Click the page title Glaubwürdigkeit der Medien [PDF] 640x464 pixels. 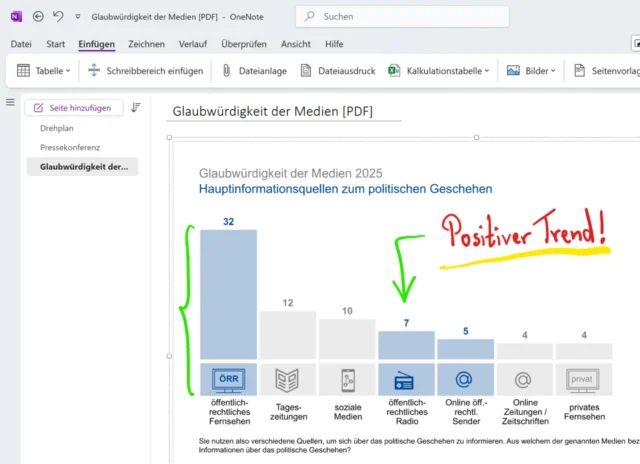pyautogui.click(x=273, y=111)
